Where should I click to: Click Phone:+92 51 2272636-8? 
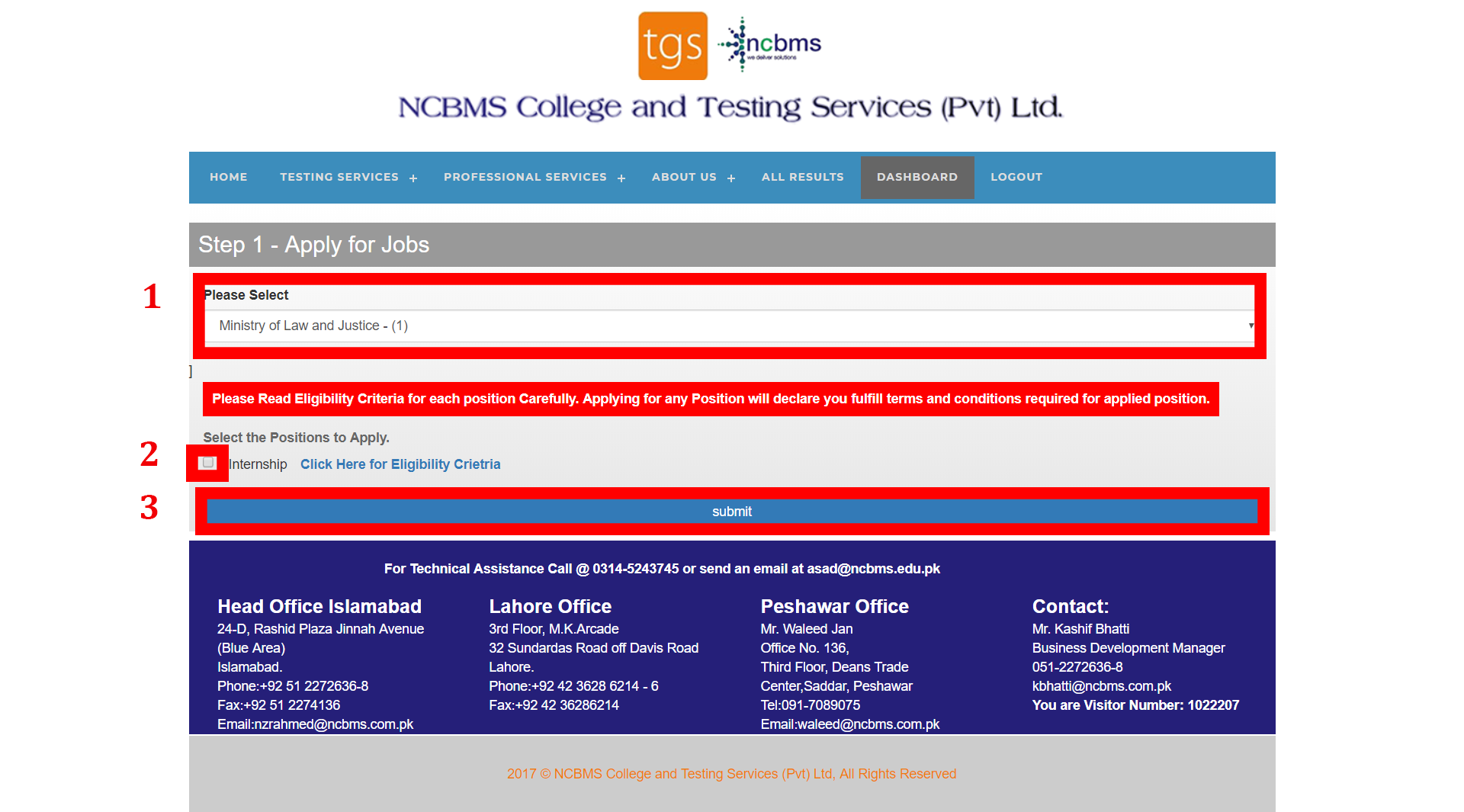pos(293,686)
